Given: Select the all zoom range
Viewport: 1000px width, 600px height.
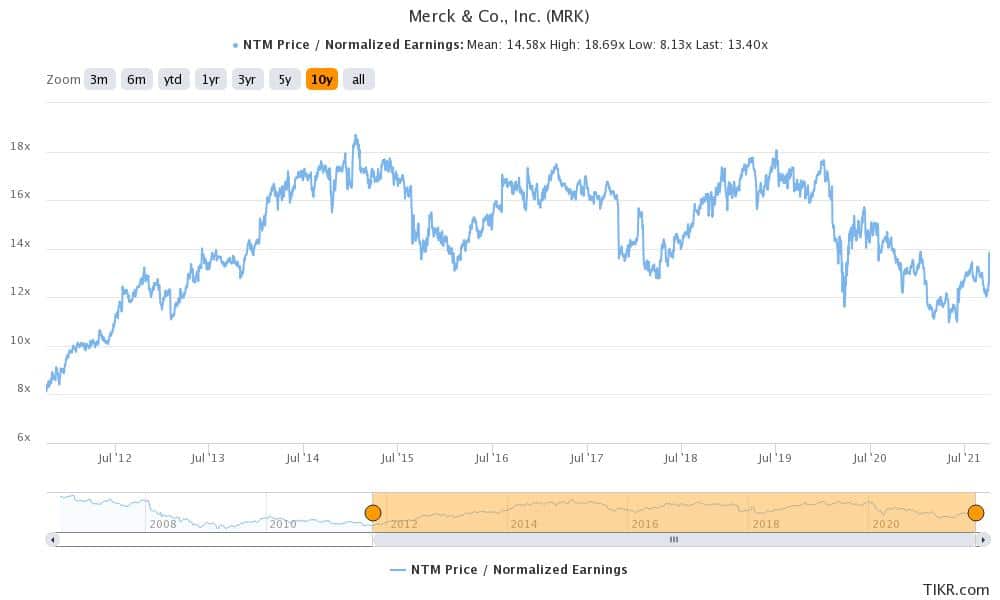Looking at the screenshot, I should pyautogui.click(x=358, y=80).
